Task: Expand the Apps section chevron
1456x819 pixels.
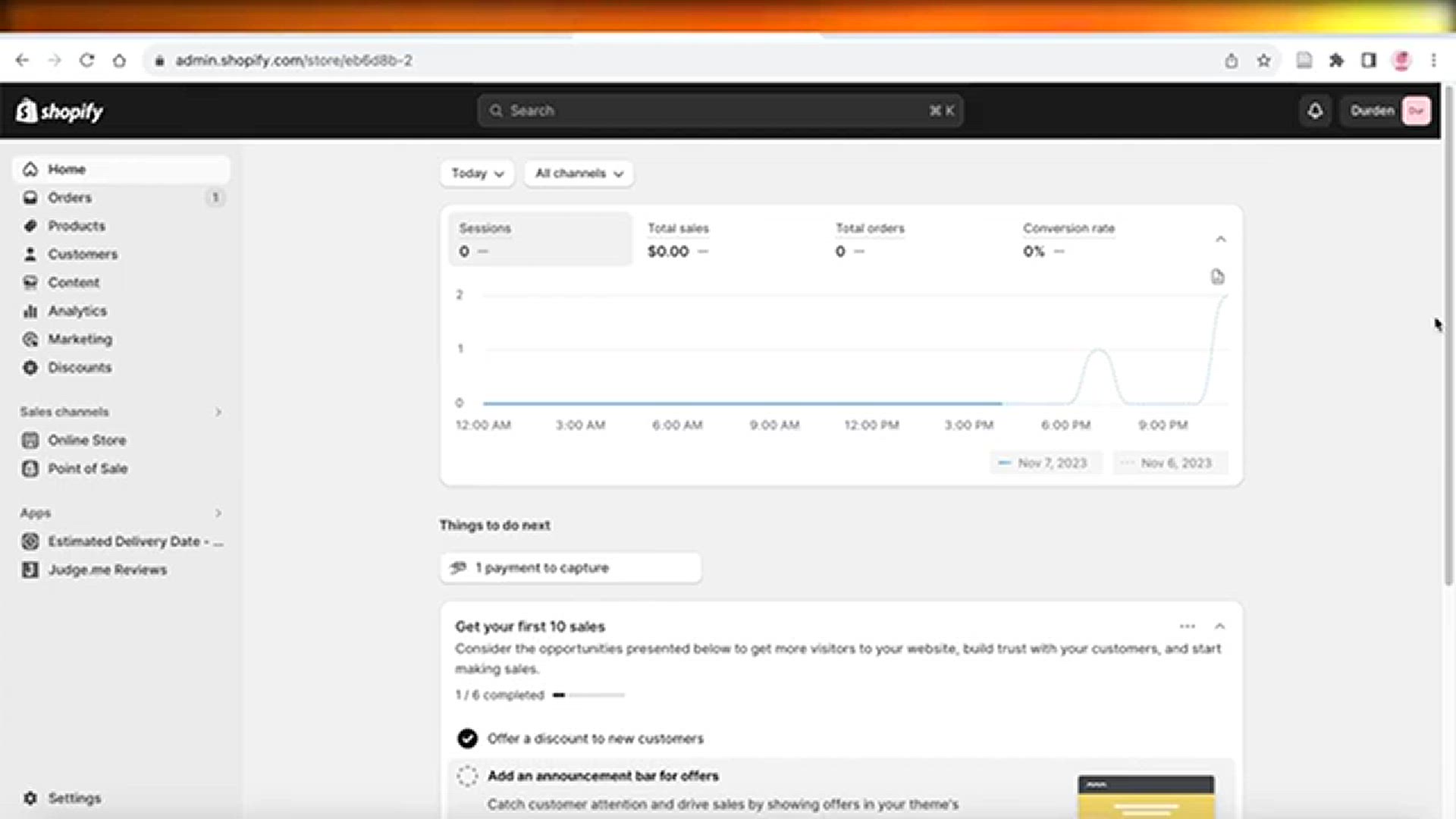Action: pos(218,513)
